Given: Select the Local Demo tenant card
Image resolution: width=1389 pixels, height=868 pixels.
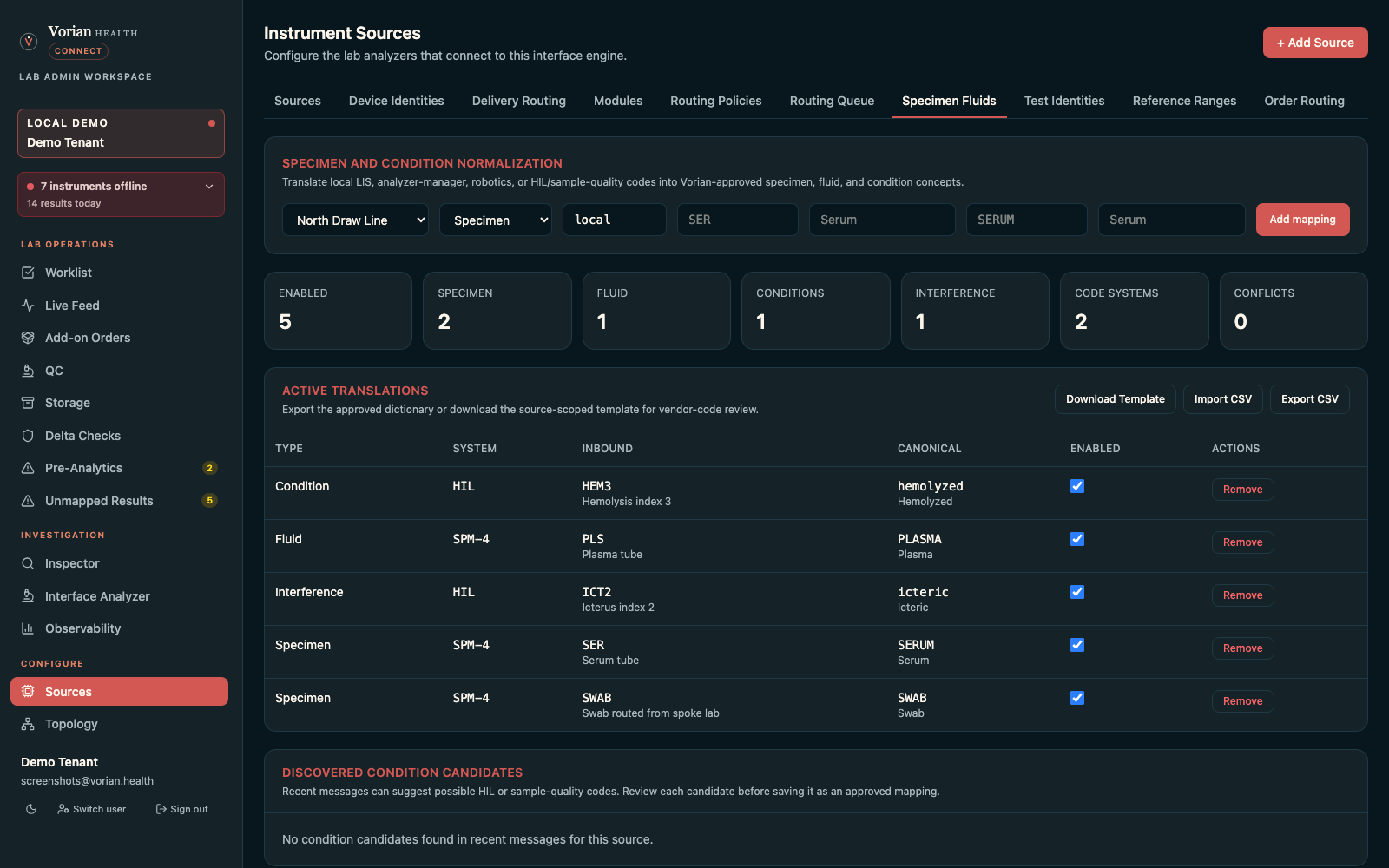Looking at the screenshot, I should [121, 133].
